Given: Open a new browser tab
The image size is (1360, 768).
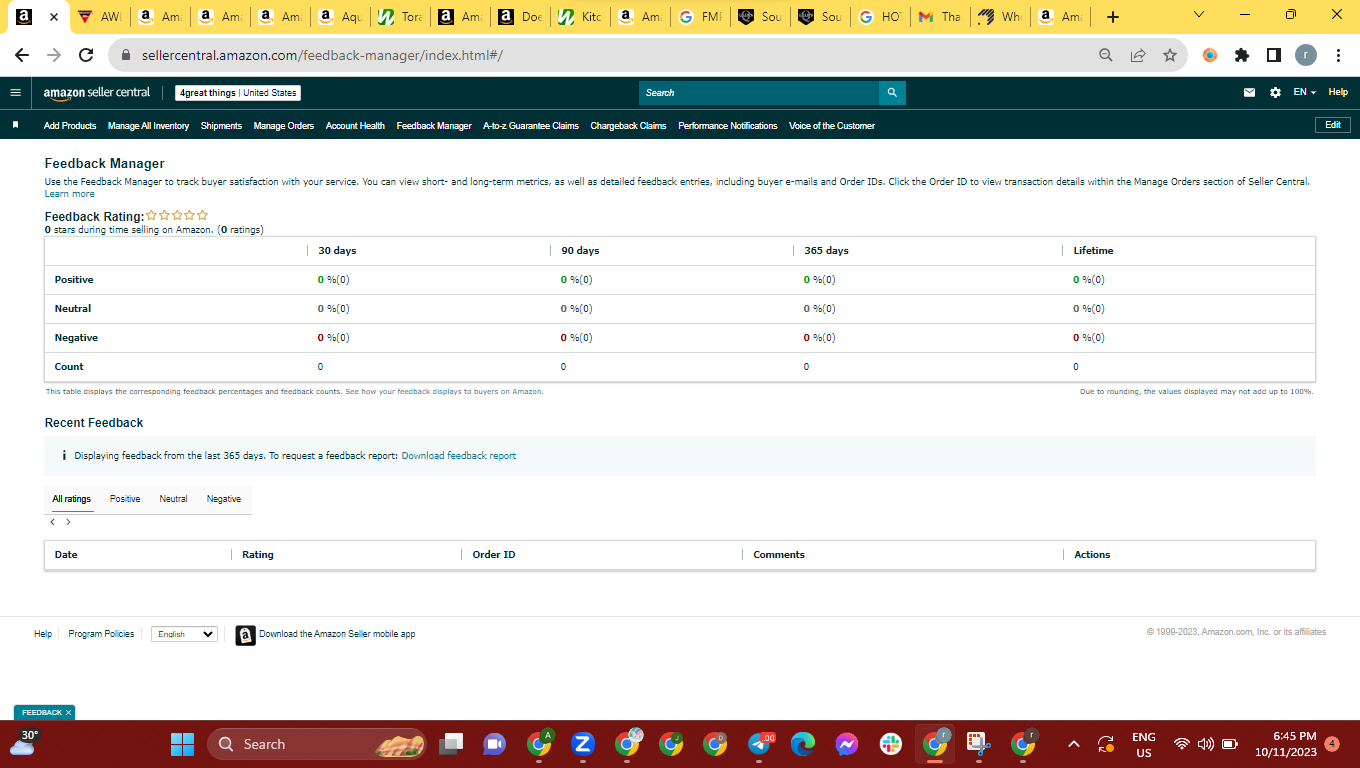Looking at the screenshot, I should 1113,17.
